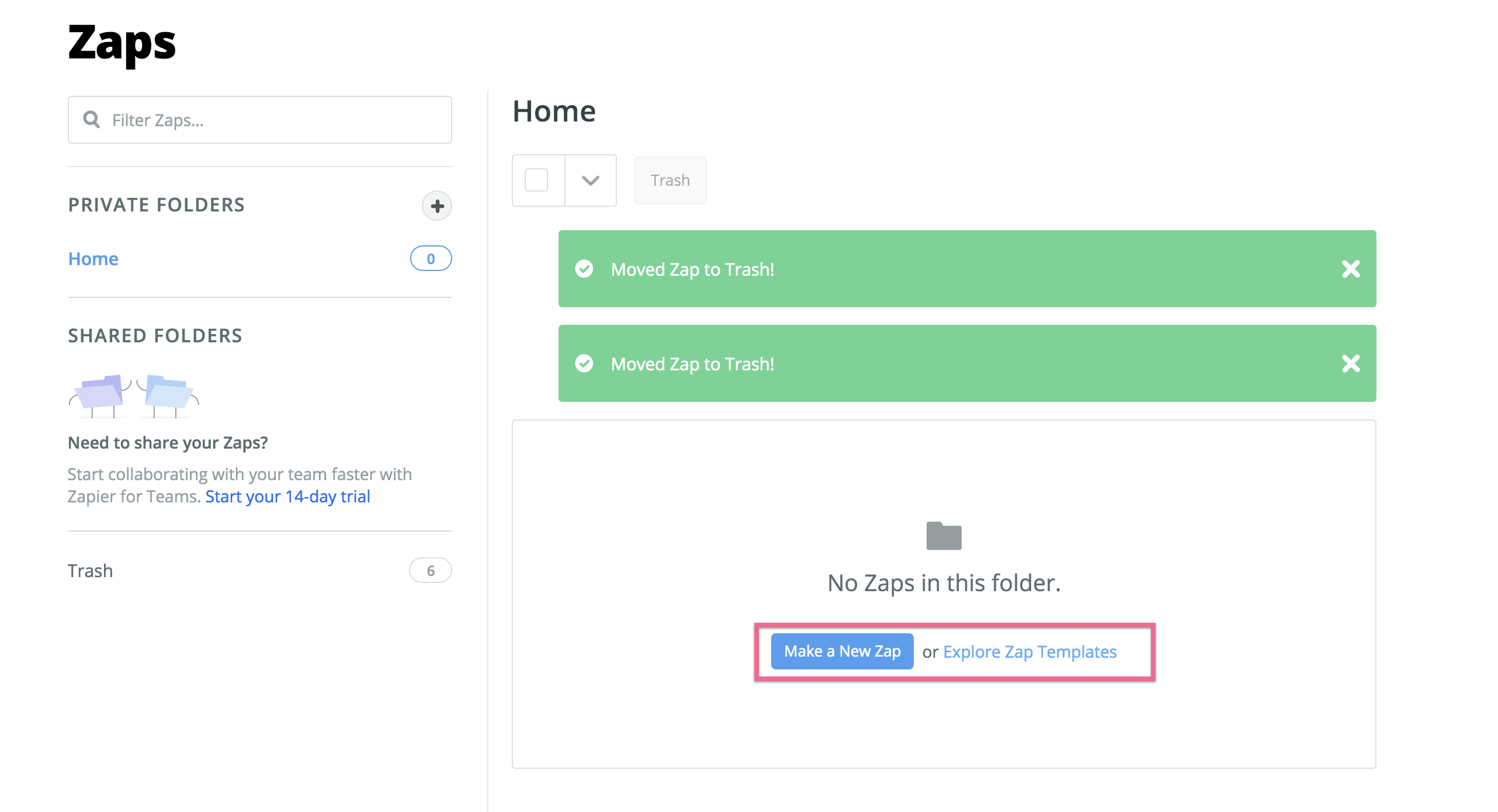The width and height of the screenshot is (1498, 812).
Task: Follow the Start your 14-day trial link
Action: point(287,497)
